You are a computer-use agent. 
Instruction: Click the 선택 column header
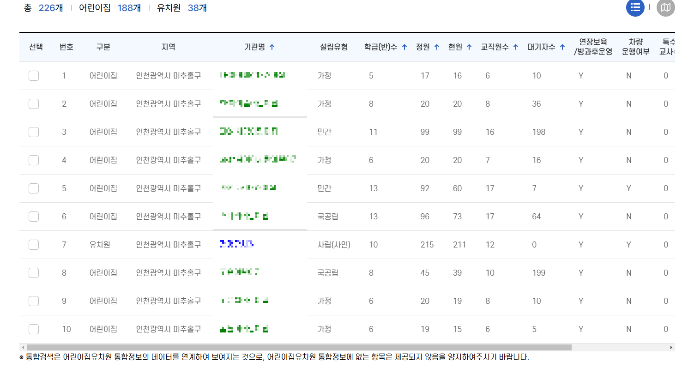[36, 47]
